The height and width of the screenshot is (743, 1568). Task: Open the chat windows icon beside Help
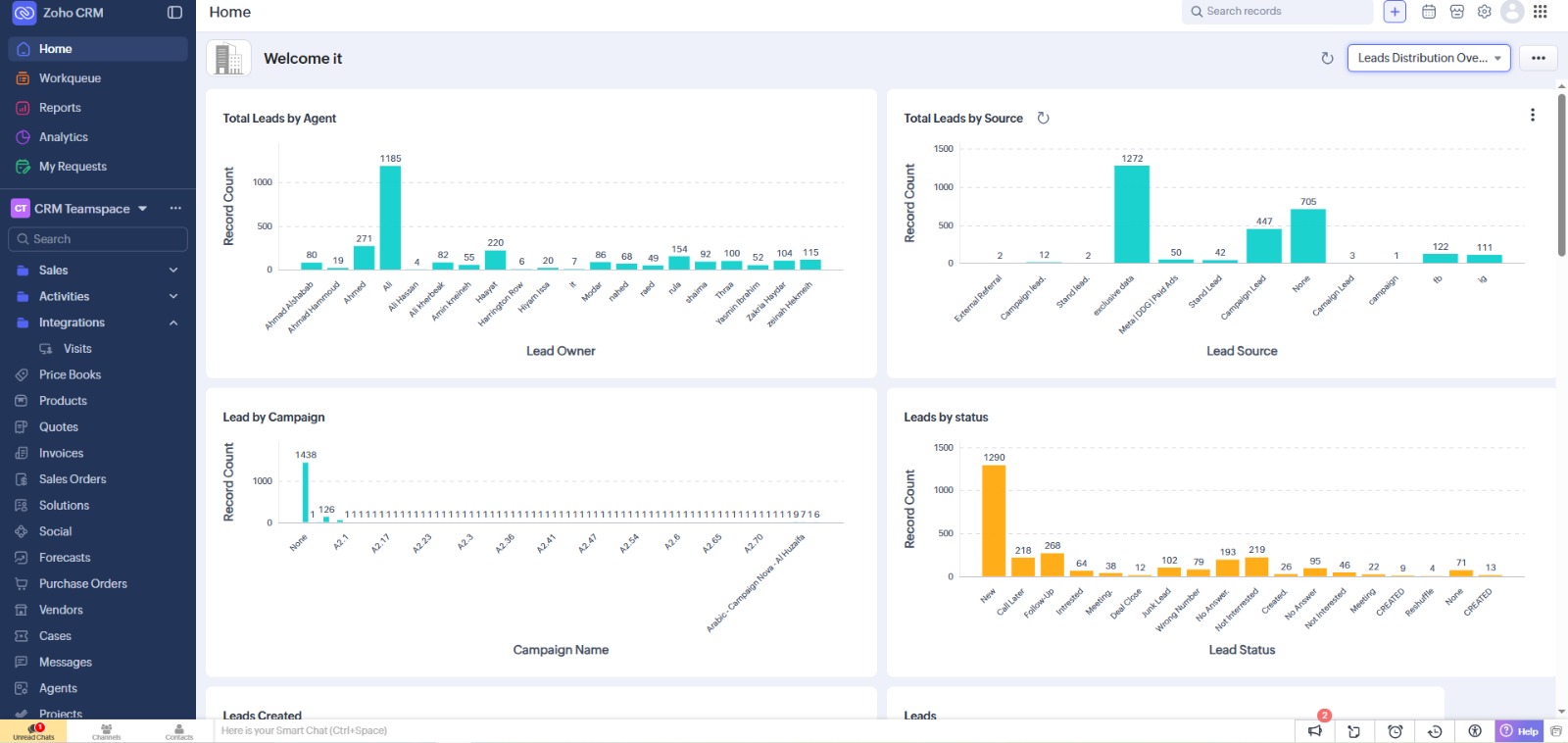click(1556, 731)
